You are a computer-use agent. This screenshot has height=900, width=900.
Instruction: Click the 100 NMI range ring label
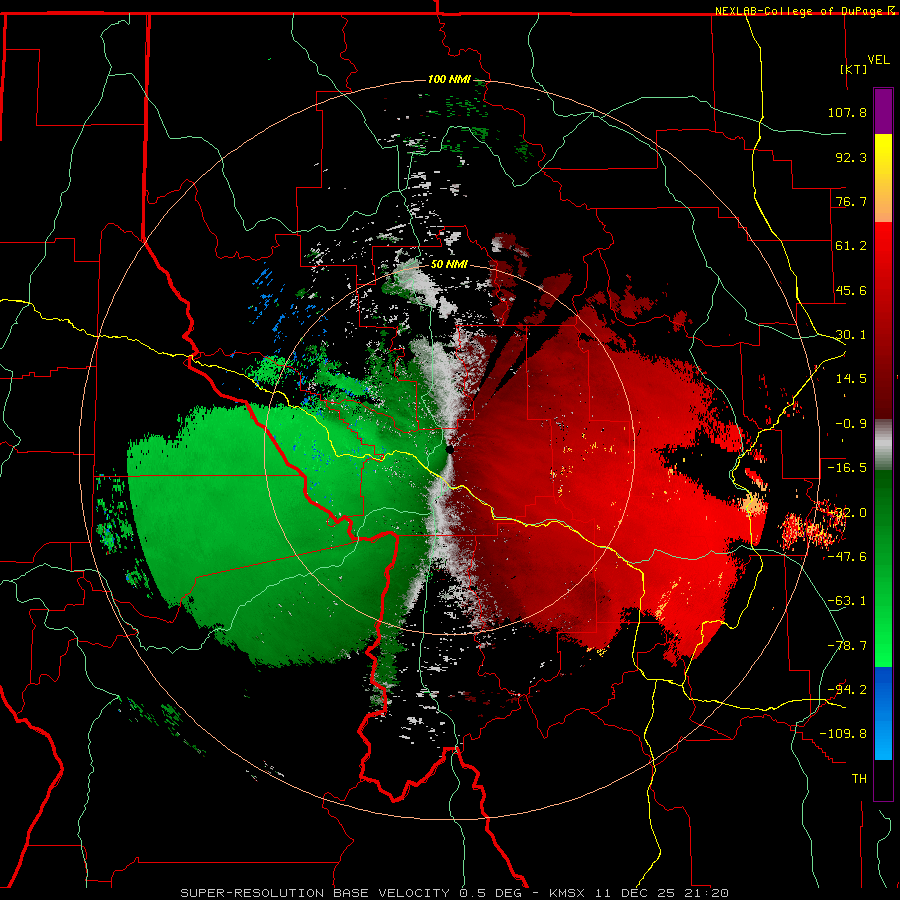coord(449,79)
